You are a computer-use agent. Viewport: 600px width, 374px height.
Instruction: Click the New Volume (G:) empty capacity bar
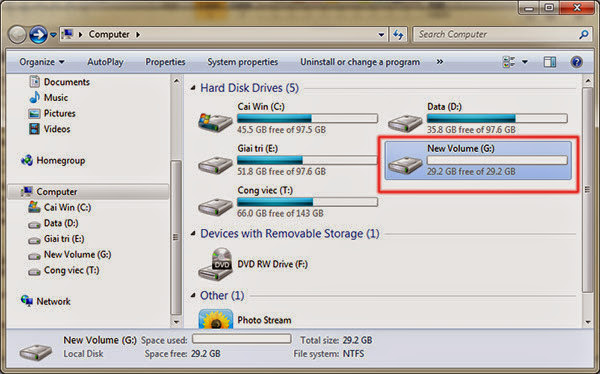coord(497,160)
